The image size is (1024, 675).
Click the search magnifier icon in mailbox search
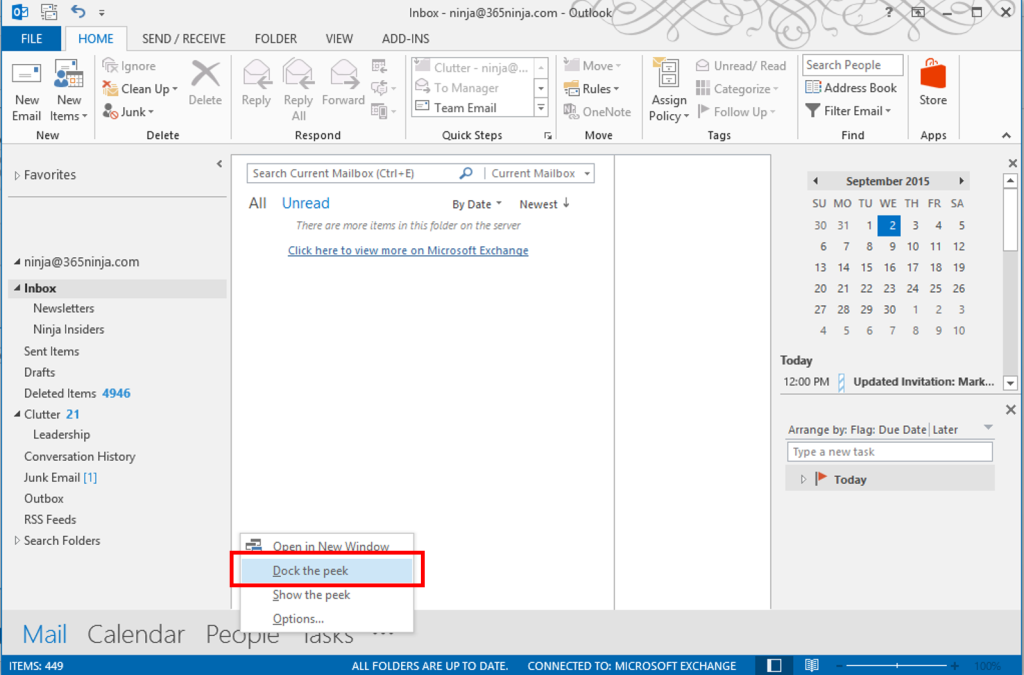coord(465,173)
